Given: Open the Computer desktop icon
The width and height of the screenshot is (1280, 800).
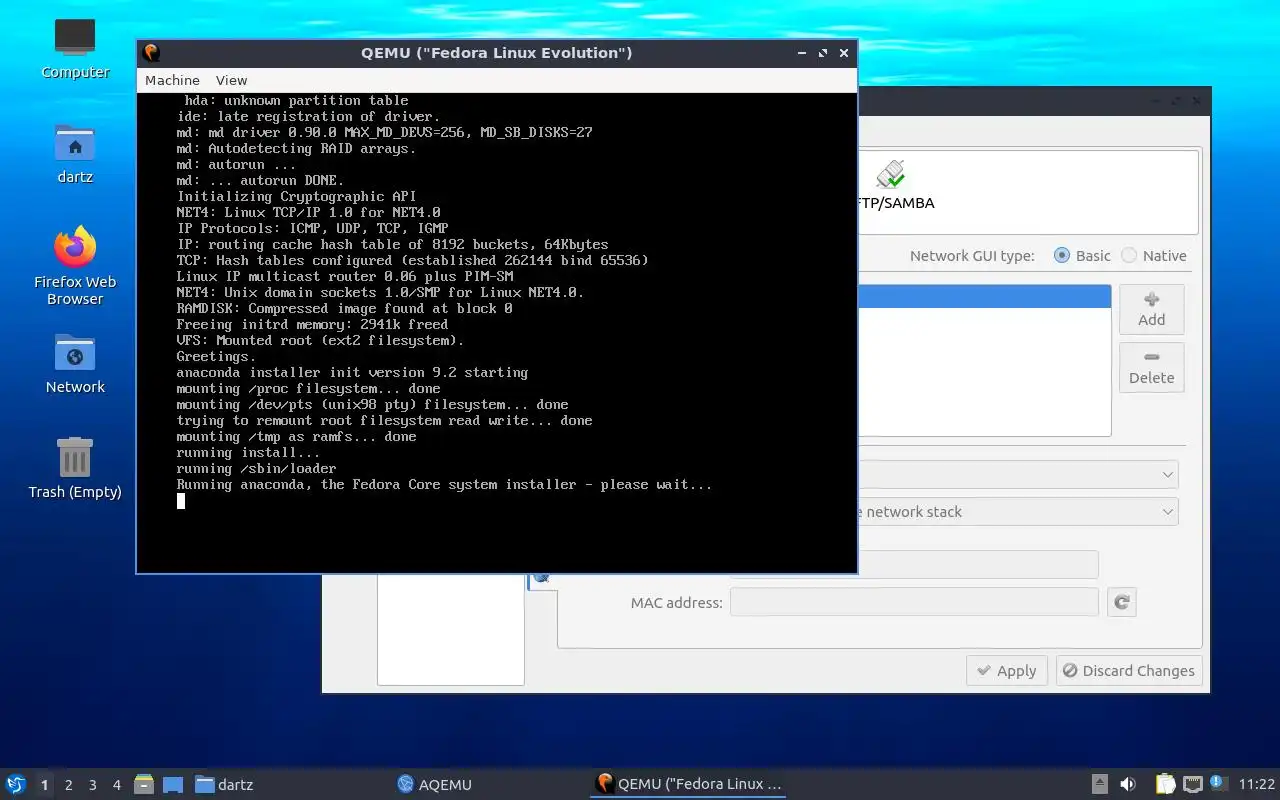Looking at the screenshot, I should pos(75,49).
